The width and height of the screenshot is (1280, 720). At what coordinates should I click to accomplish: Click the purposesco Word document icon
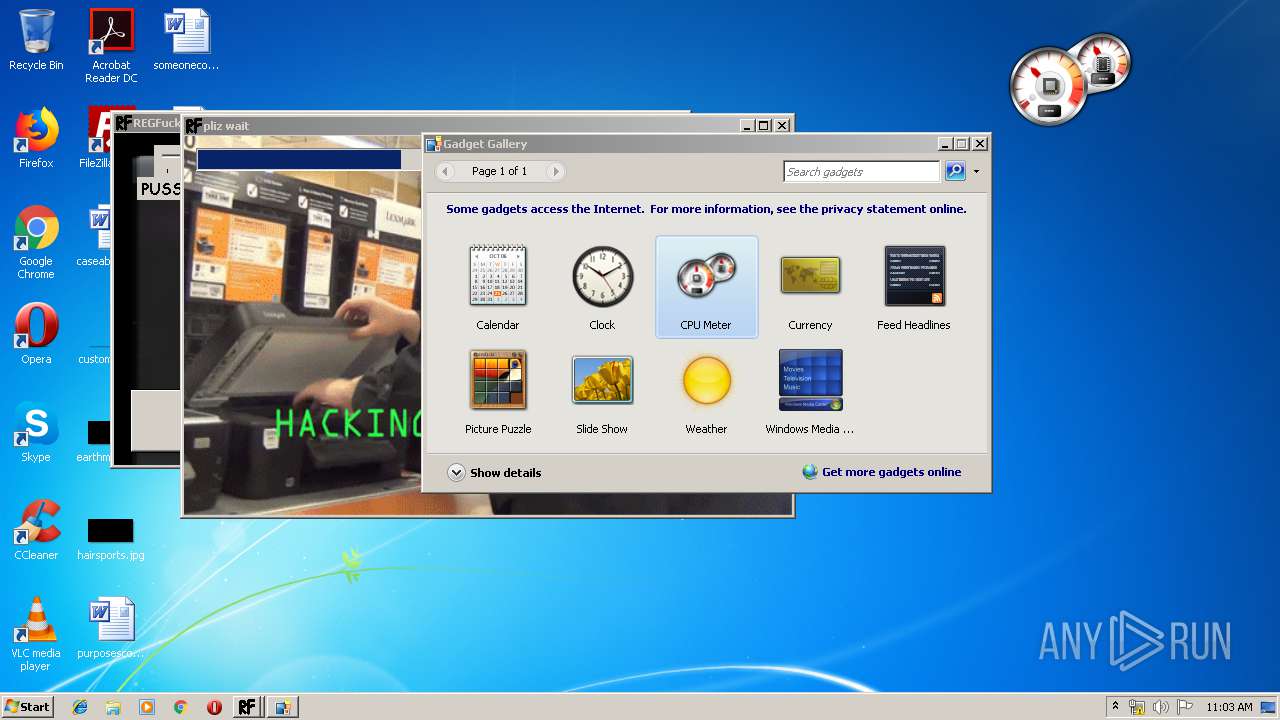point(111,628)
